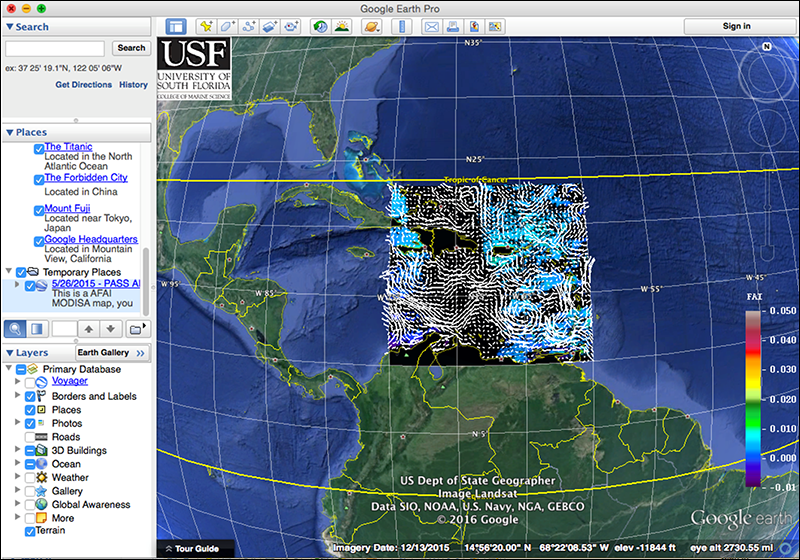
Task: Switch between Earth, Sky and planets
Action: coord(372,27)
